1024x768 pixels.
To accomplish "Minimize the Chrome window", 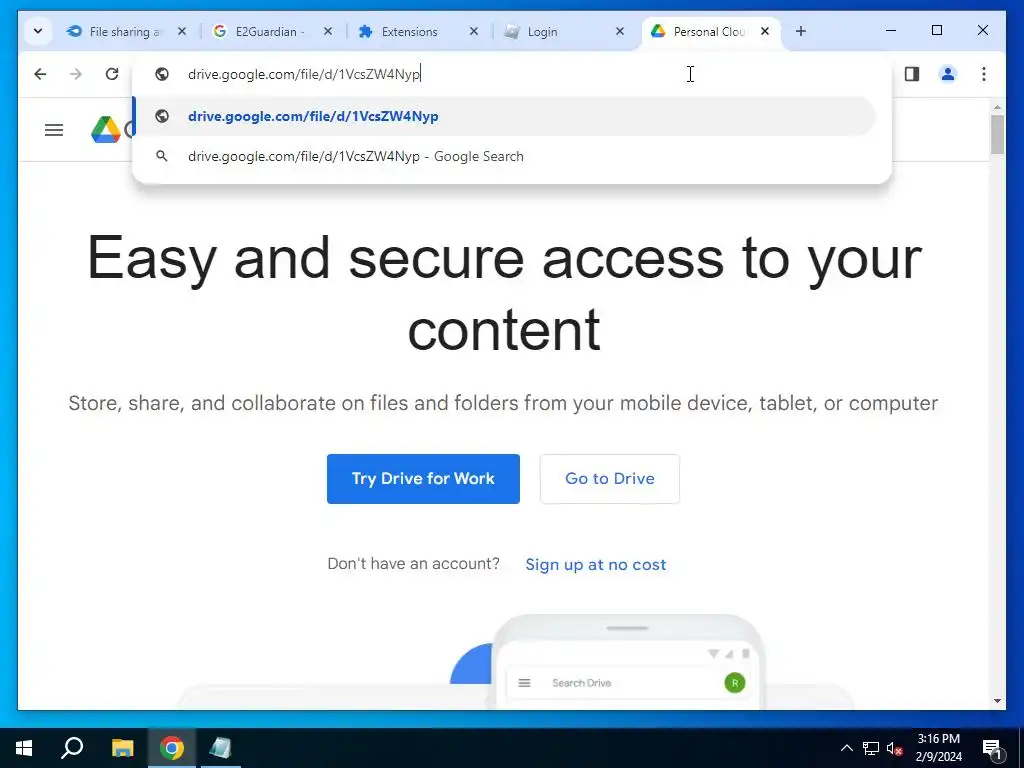I will pyautogui.click(x=891, y=30).
